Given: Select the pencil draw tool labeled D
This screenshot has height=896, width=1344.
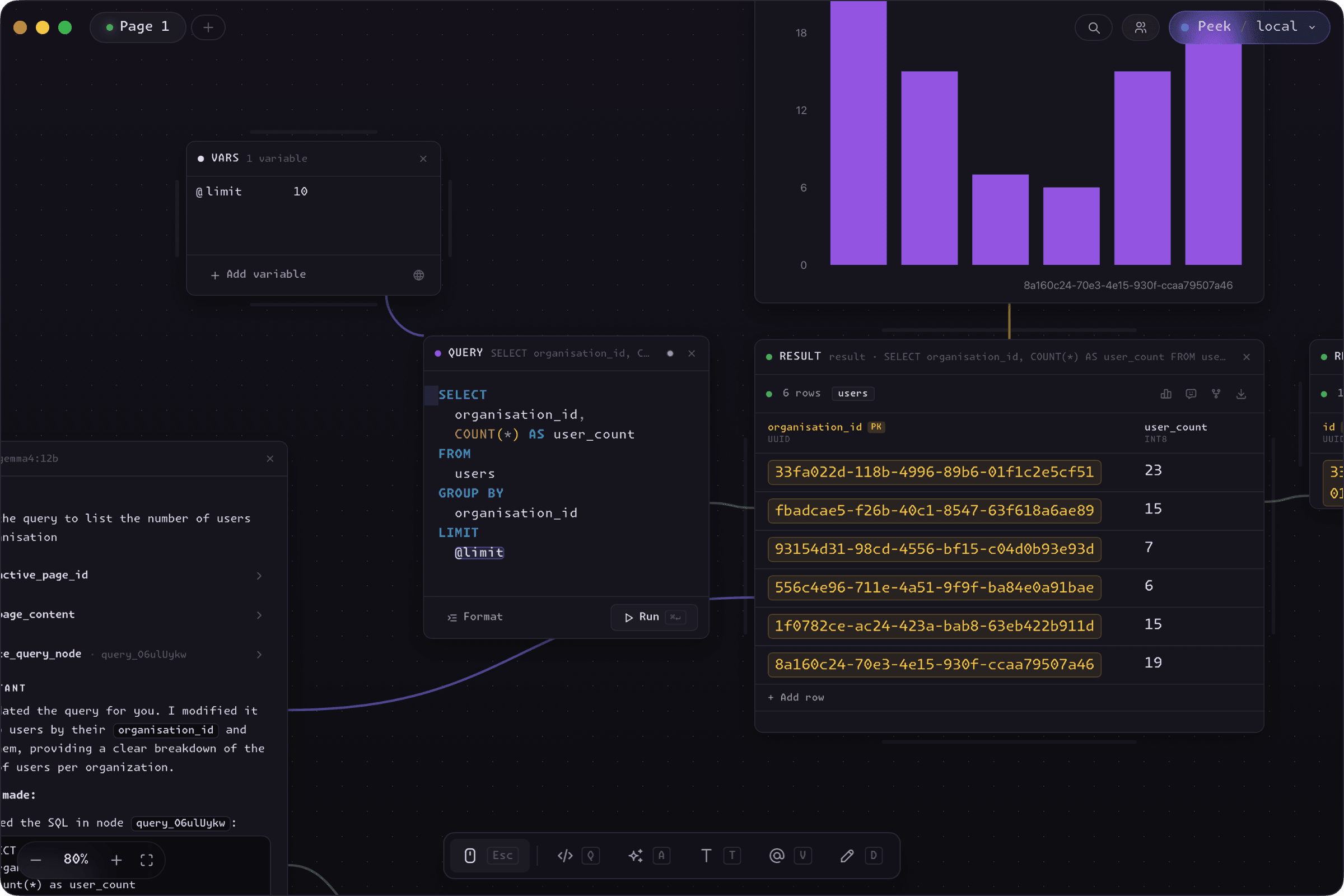Looking at the screenshot, I should (861, 856).
